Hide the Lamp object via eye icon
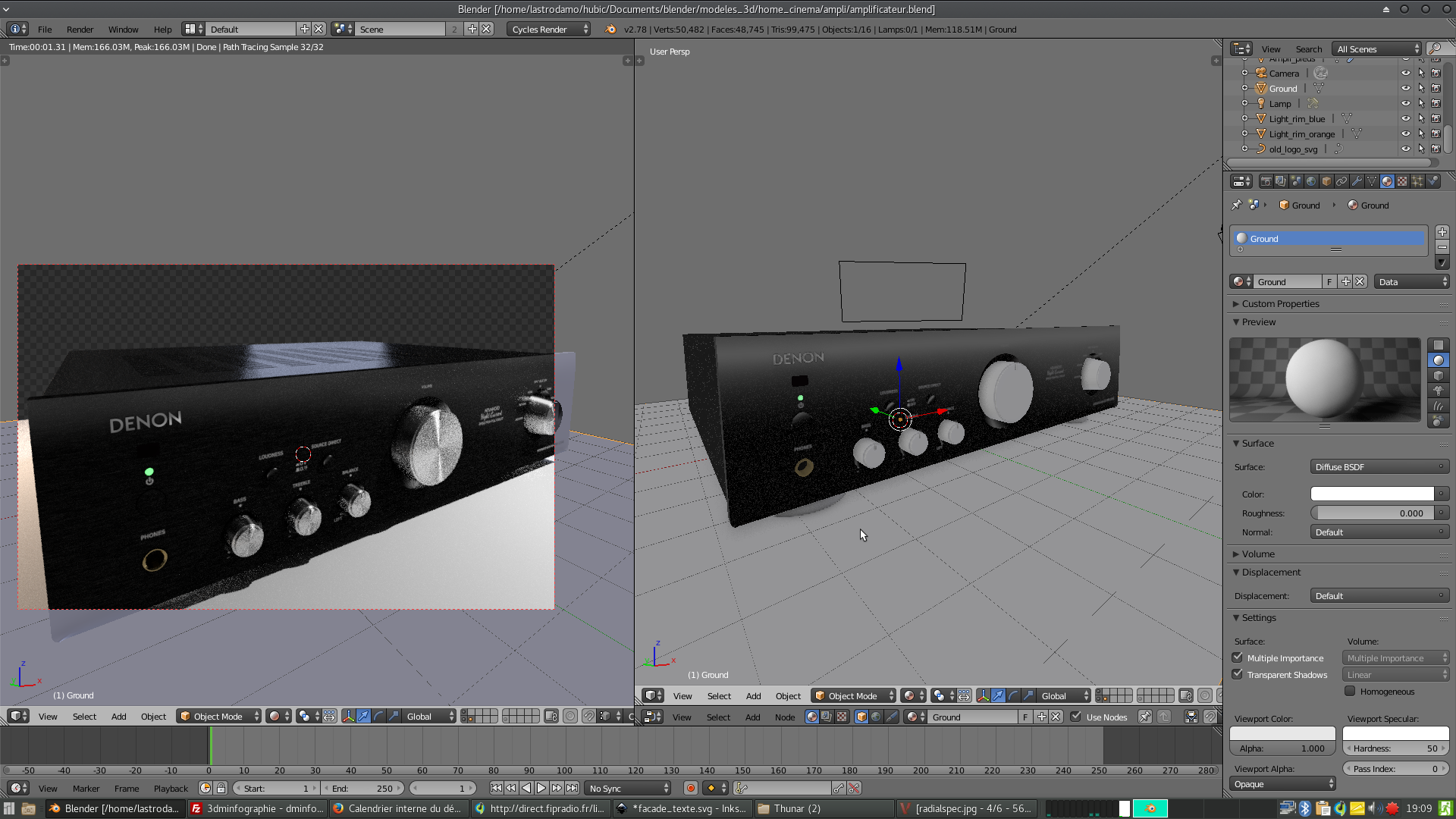This screenshot has width=1456, height=819. click(1405, 104)
